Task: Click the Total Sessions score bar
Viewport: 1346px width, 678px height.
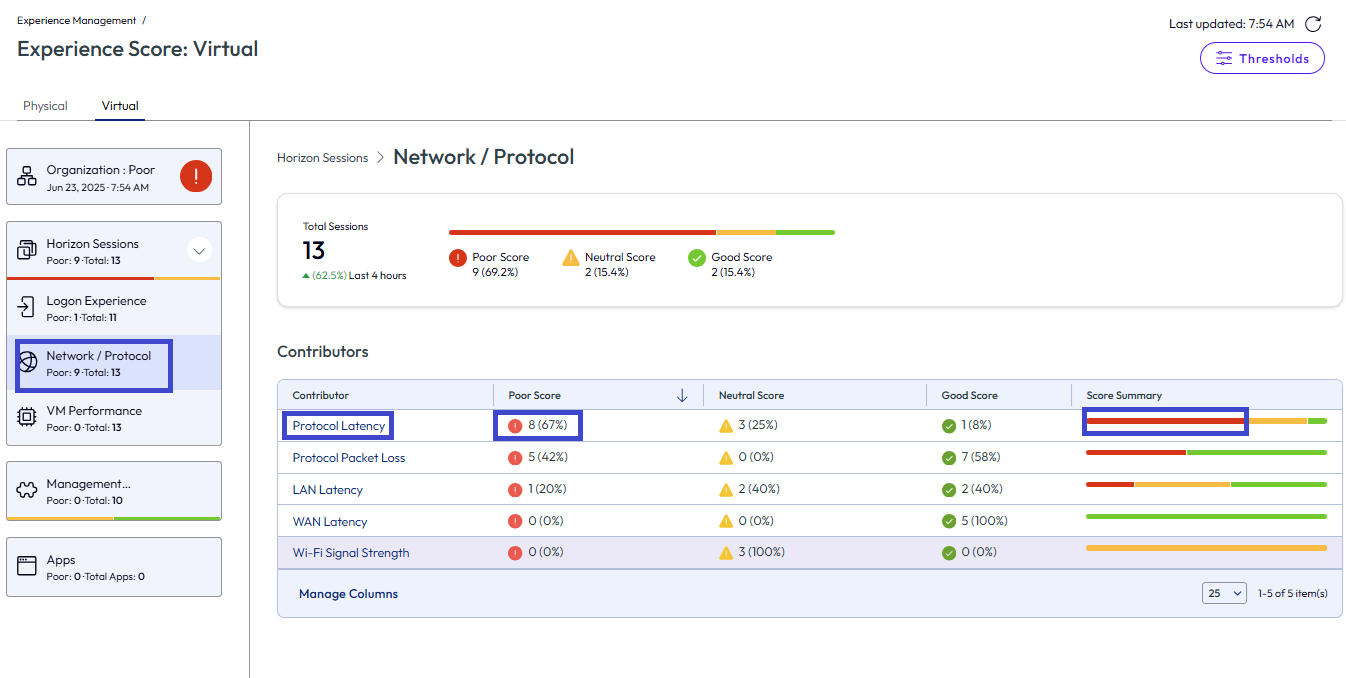Action: coord(642,232)
